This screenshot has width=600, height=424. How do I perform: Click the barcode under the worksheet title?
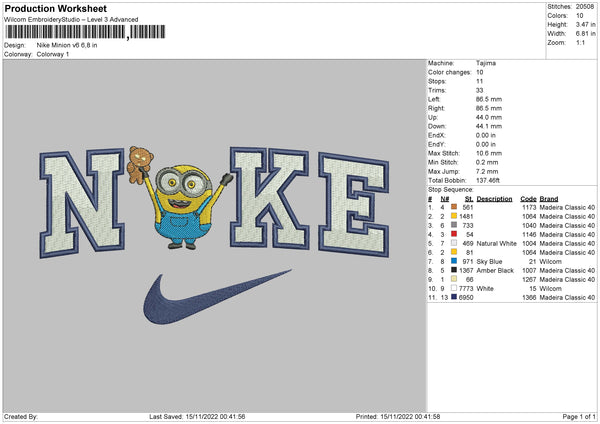[65, 33]
